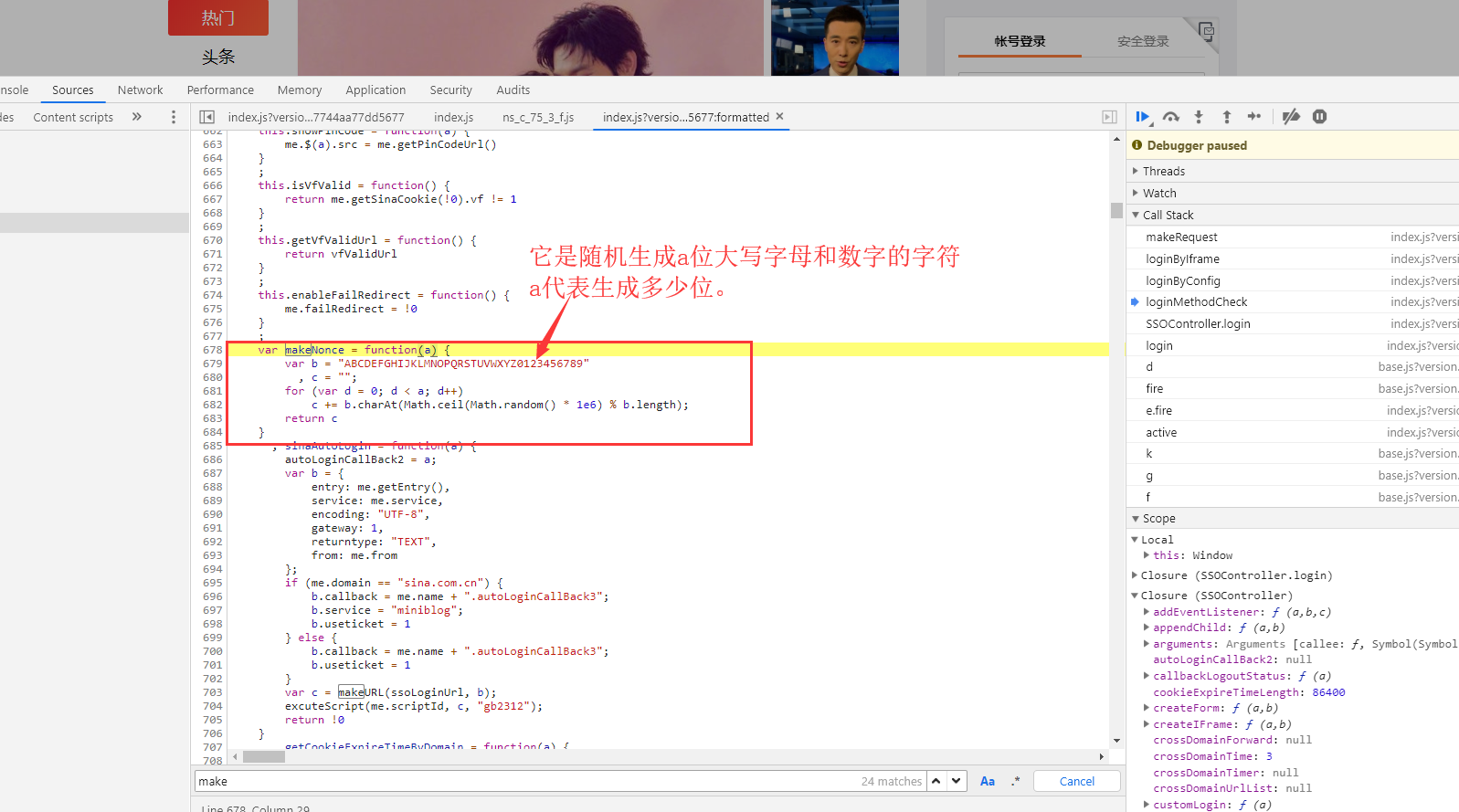Step into next function call
Viewport: 1459px width, 812px height.
click(1199, 117)
